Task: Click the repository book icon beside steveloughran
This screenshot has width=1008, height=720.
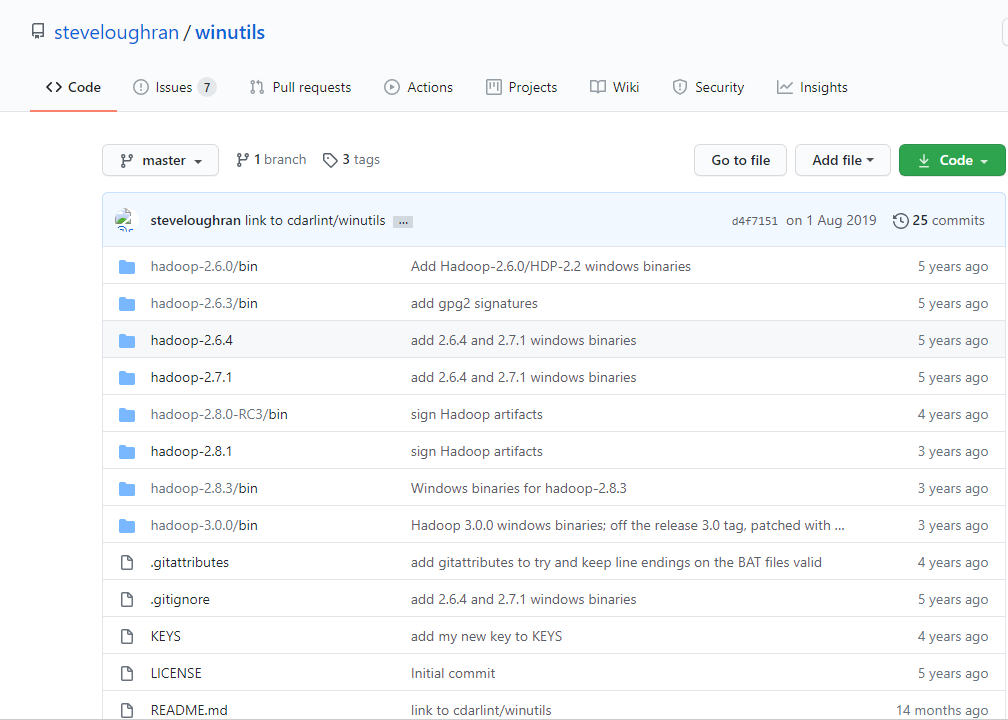Action: 39,32
